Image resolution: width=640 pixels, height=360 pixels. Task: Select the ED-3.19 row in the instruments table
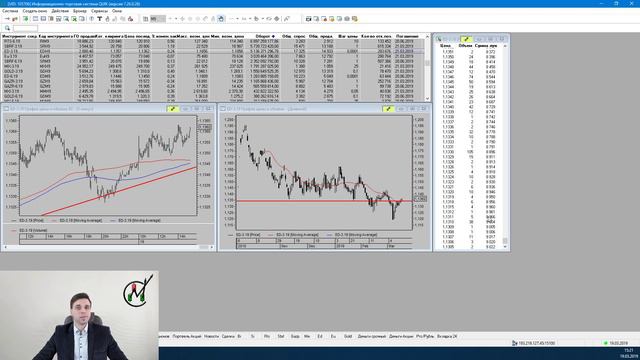pos(213,51)
